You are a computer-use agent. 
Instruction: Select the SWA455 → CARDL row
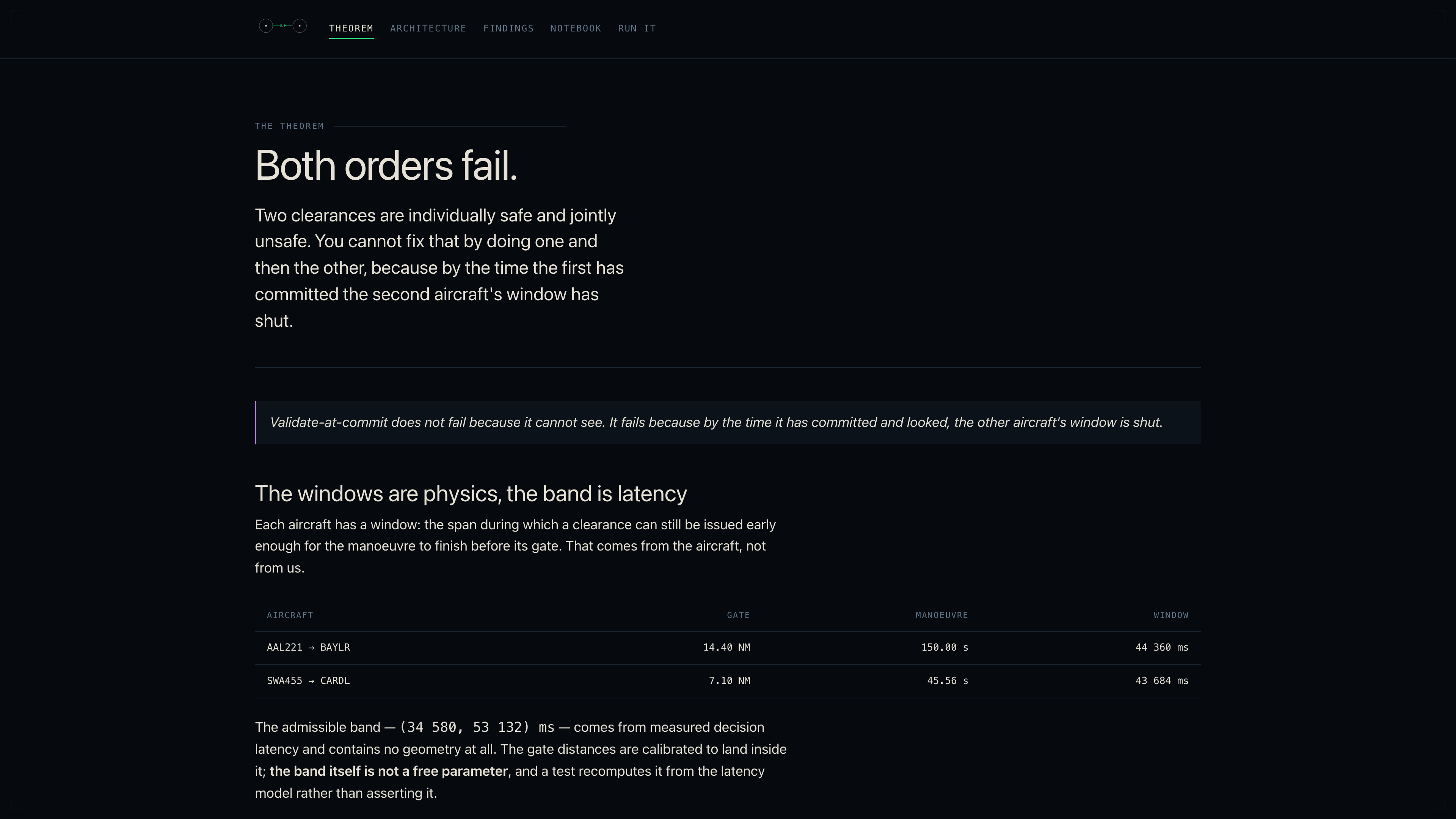click(728, 681)
